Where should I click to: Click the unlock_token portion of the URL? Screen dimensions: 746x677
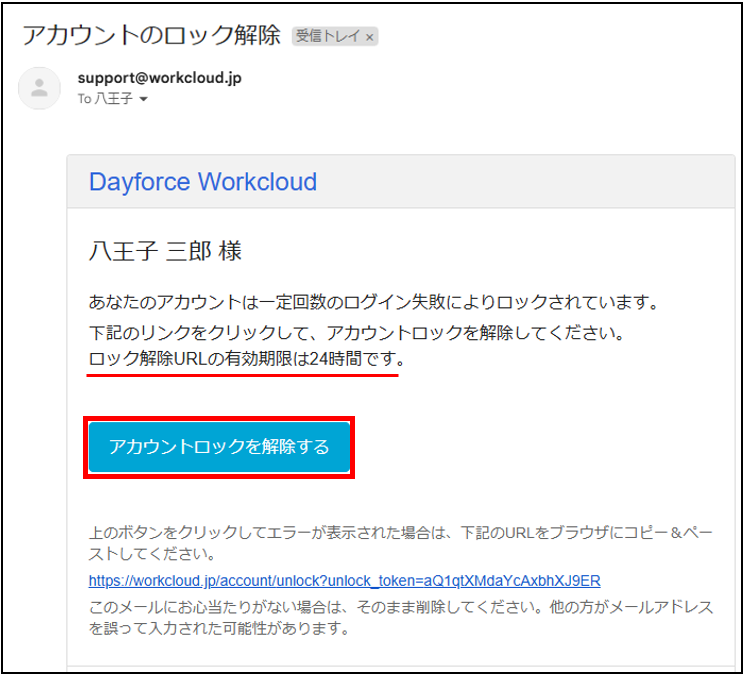tap(500, 580)
